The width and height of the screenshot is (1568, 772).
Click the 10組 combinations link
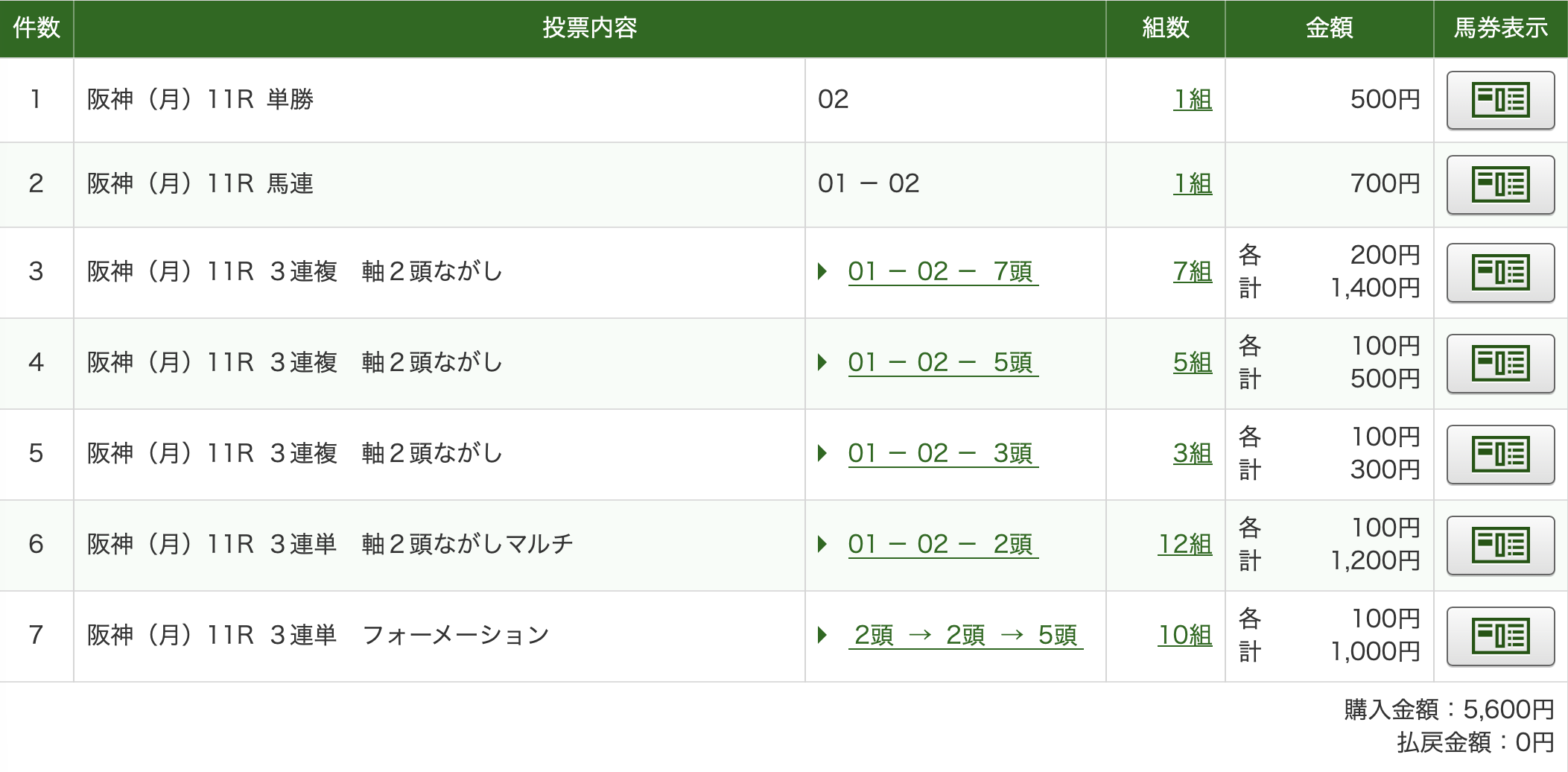coord(1185,635)
